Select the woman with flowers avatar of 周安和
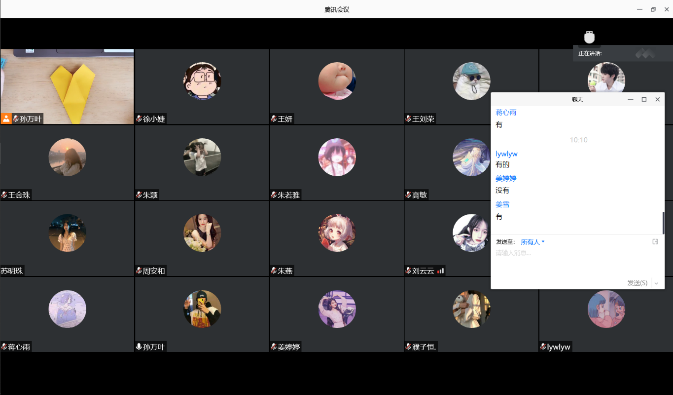The image size is (673, 395). (202, 233)
